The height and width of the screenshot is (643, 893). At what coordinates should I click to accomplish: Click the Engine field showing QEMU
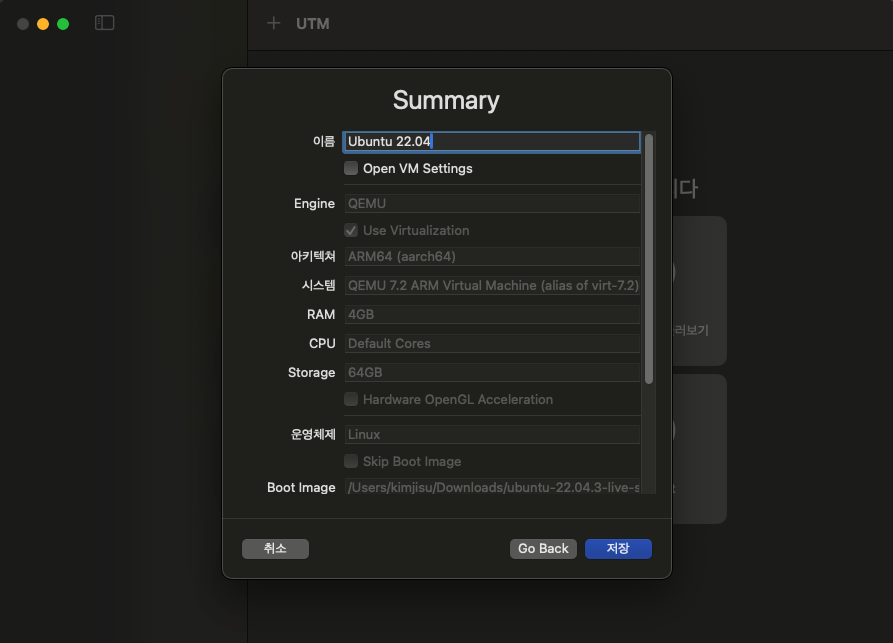[492, 203]
